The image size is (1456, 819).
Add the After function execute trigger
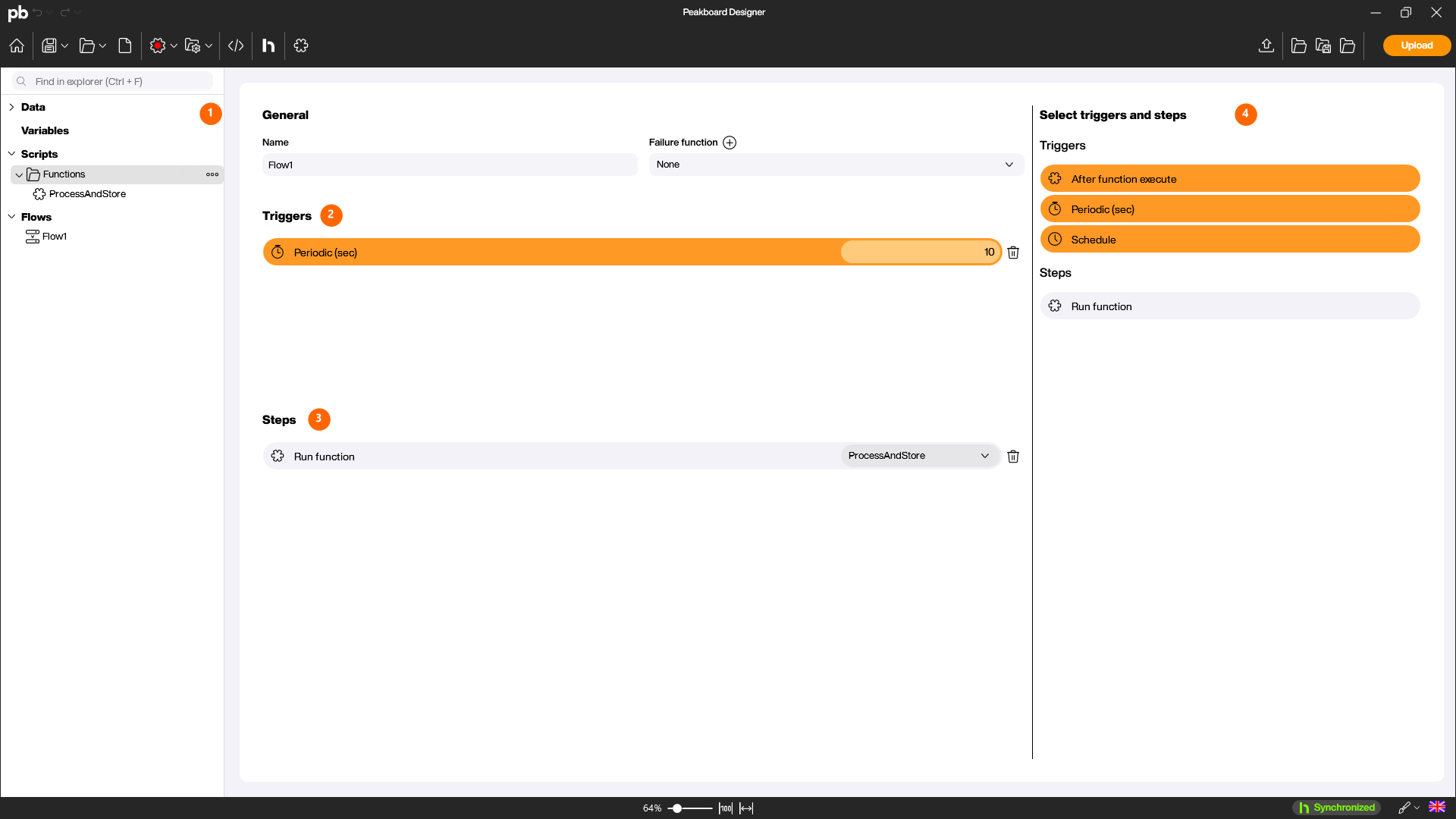pyautogui.click(x=1230, y=179)
